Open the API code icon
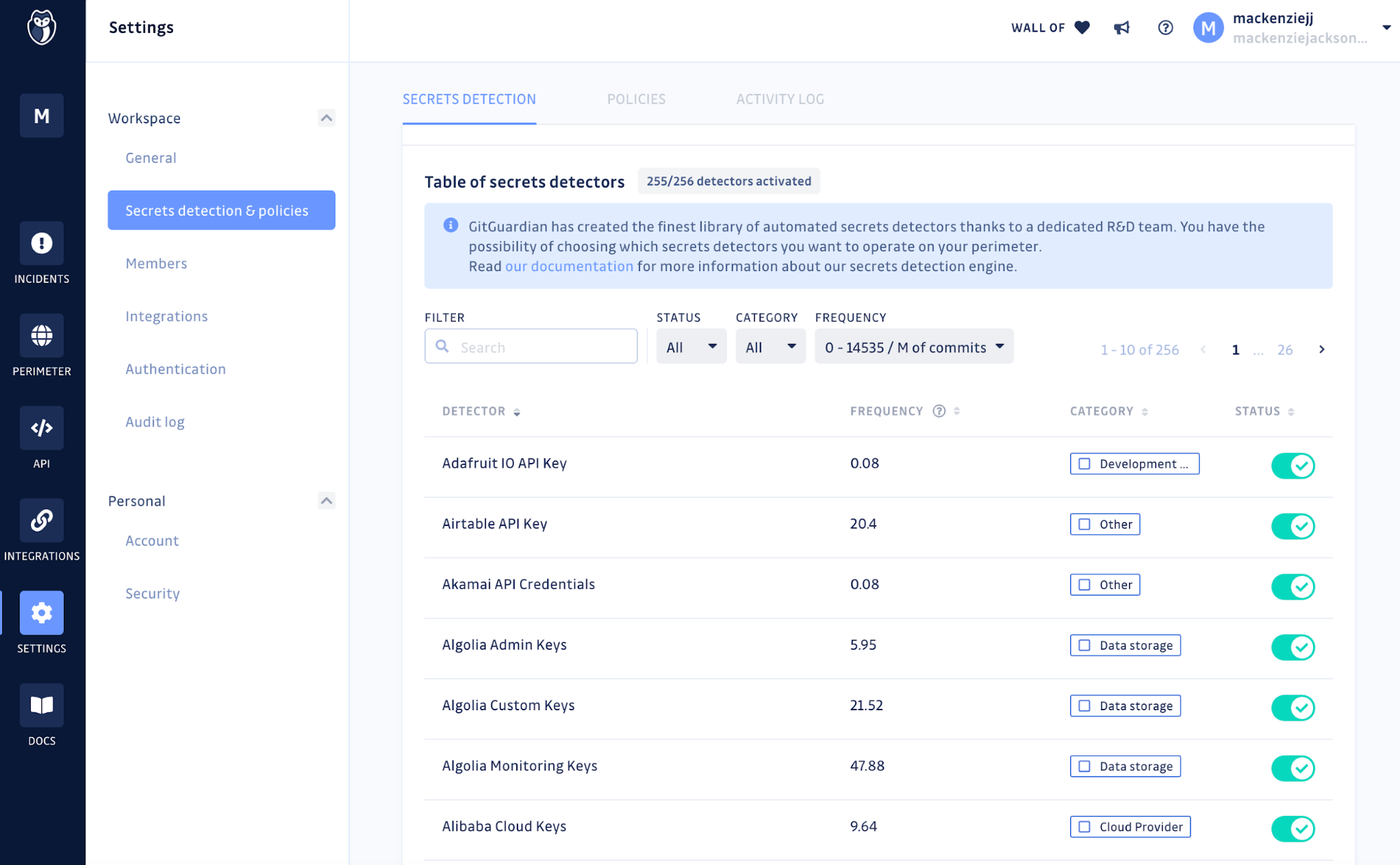1400x865 pixels. (x=41, y=428)
